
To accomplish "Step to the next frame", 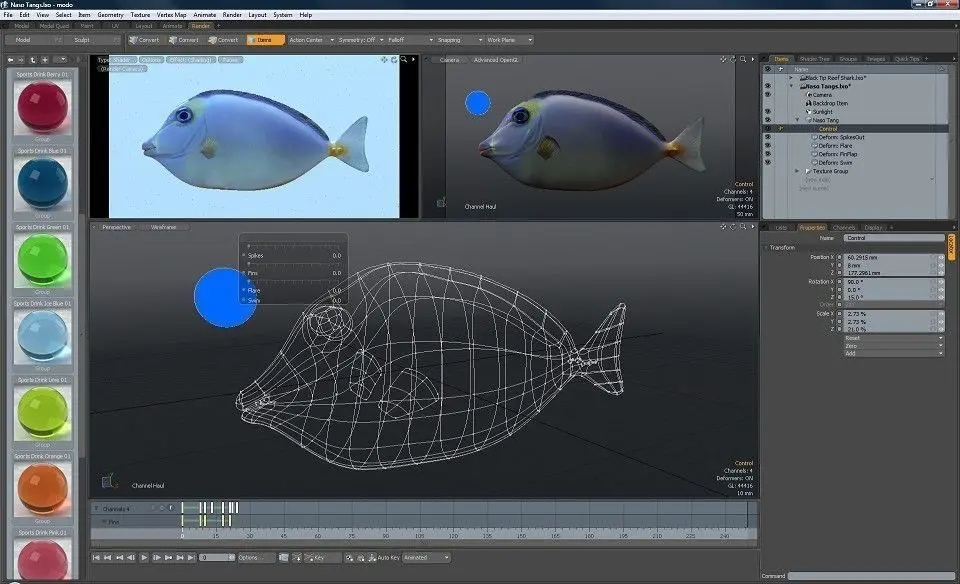I will [156, 558].
